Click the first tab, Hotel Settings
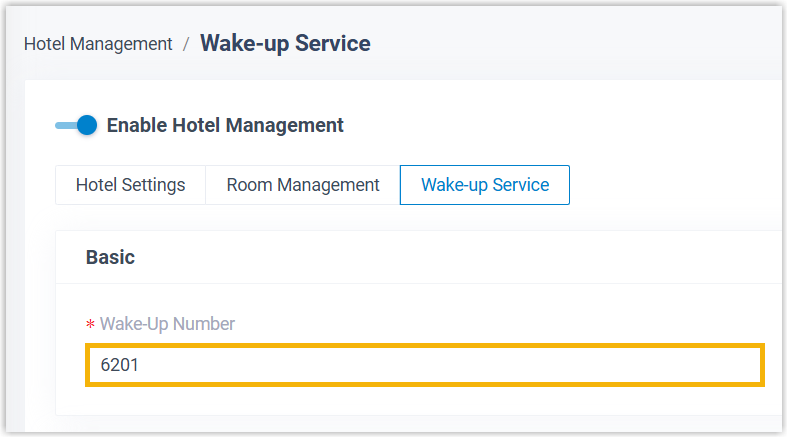This screenshot has width=788, height=438. coord(130,185)
